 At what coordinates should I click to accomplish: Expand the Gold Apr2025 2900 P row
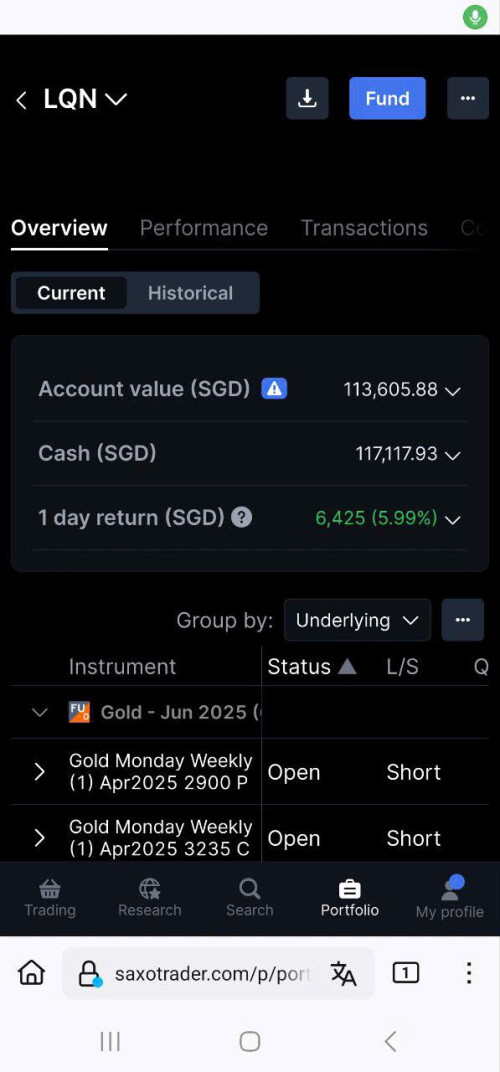pos(40,772)
